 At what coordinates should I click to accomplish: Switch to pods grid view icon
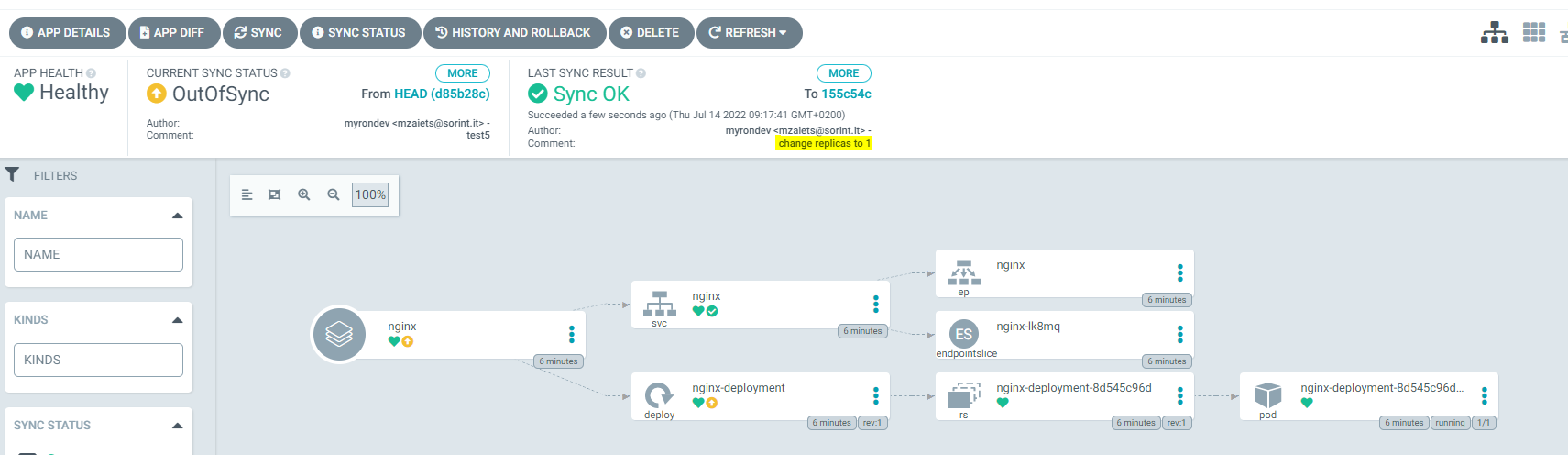tap(1534, 33)
